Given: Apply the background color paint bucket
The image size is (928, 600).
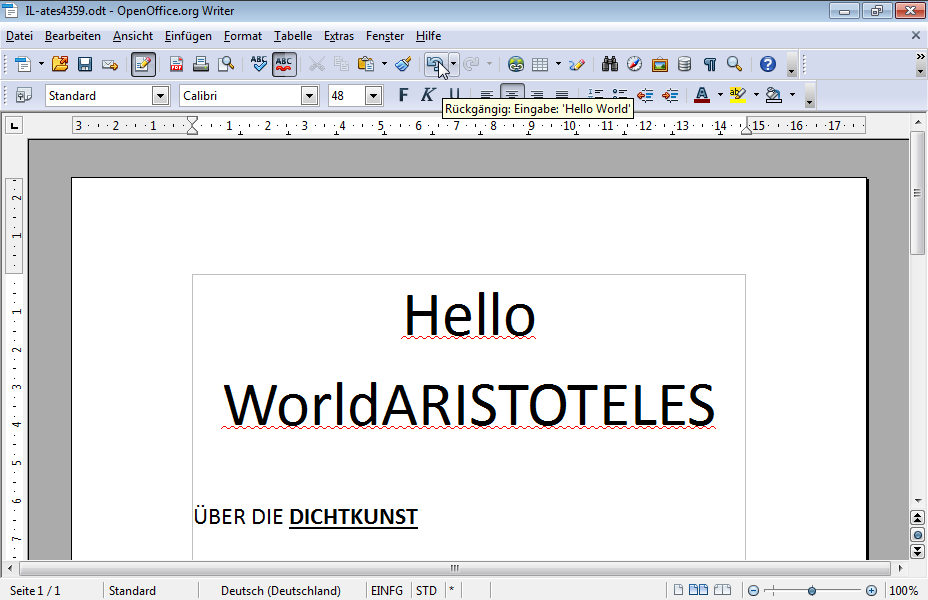Looking at the screenshot, I should click(x=774, y=95).
